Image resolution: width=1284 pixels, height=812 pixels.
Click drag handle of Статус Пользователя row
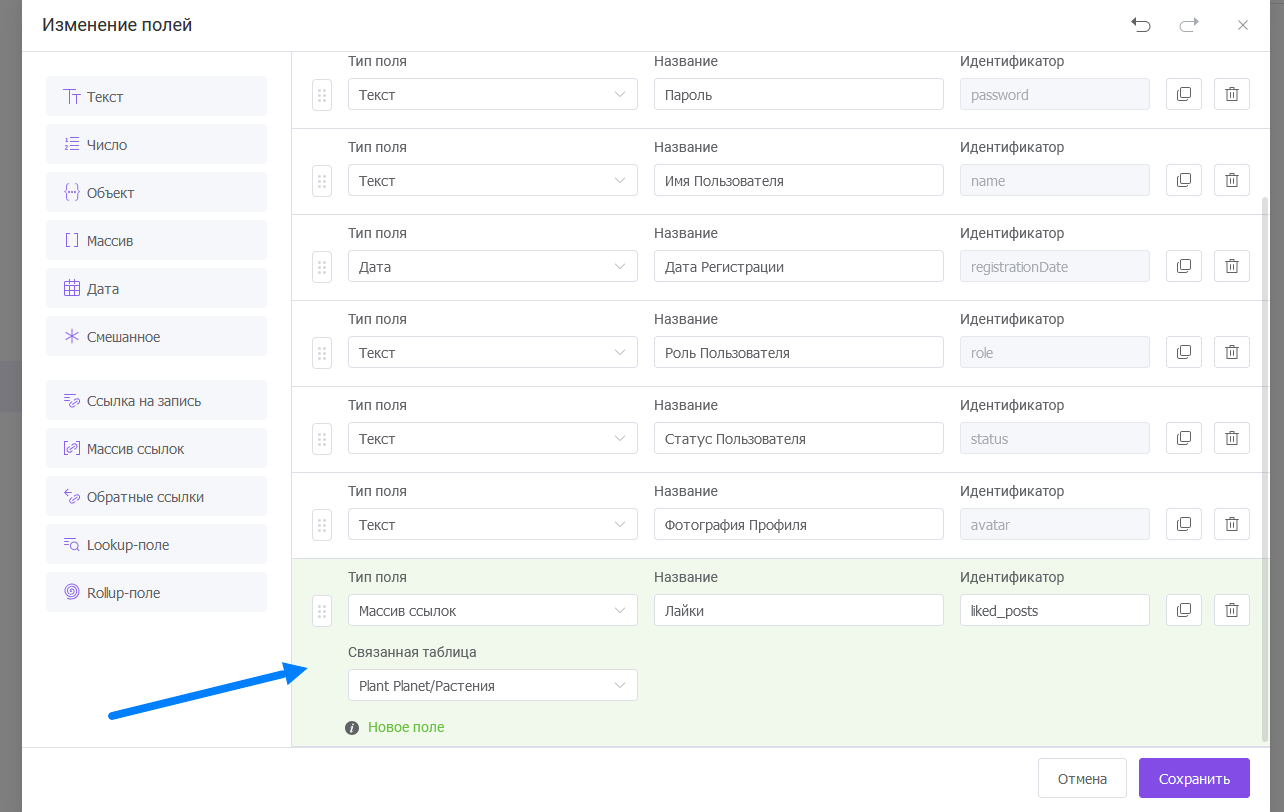pos(322,439)
